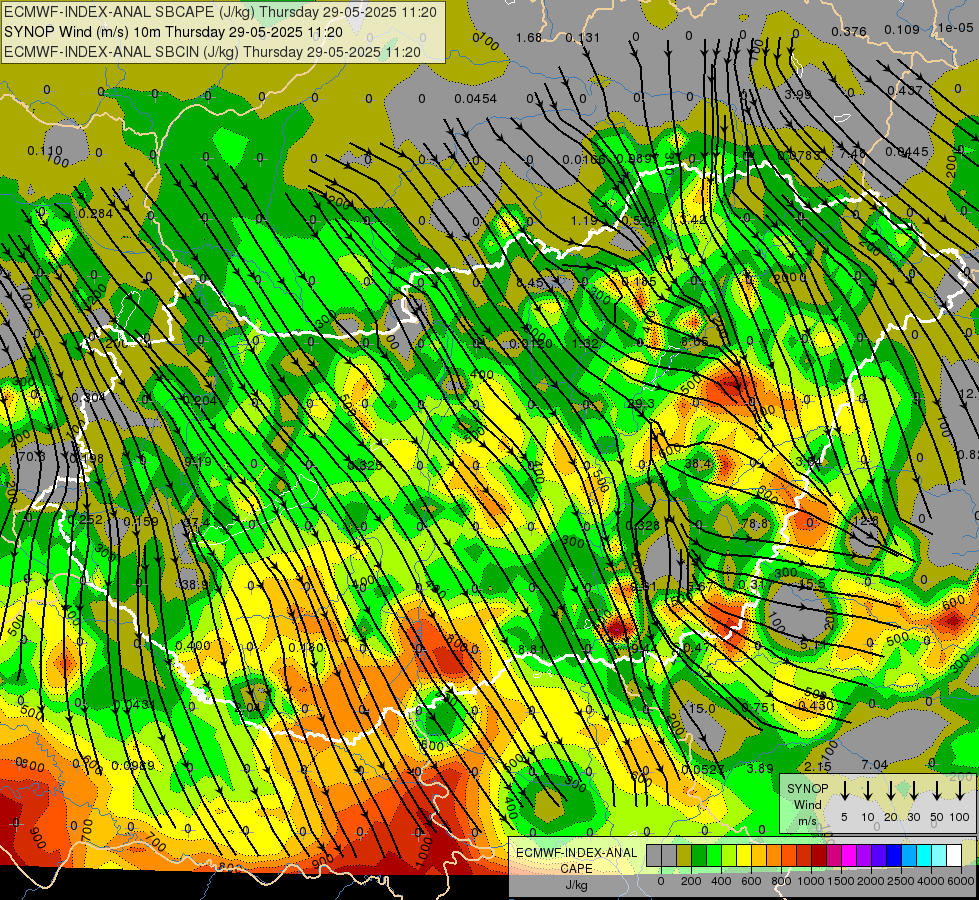This screenshot has width=979, height=900.
Task: Click the '29.3' value on the map
Action: (x=641, y=404)
